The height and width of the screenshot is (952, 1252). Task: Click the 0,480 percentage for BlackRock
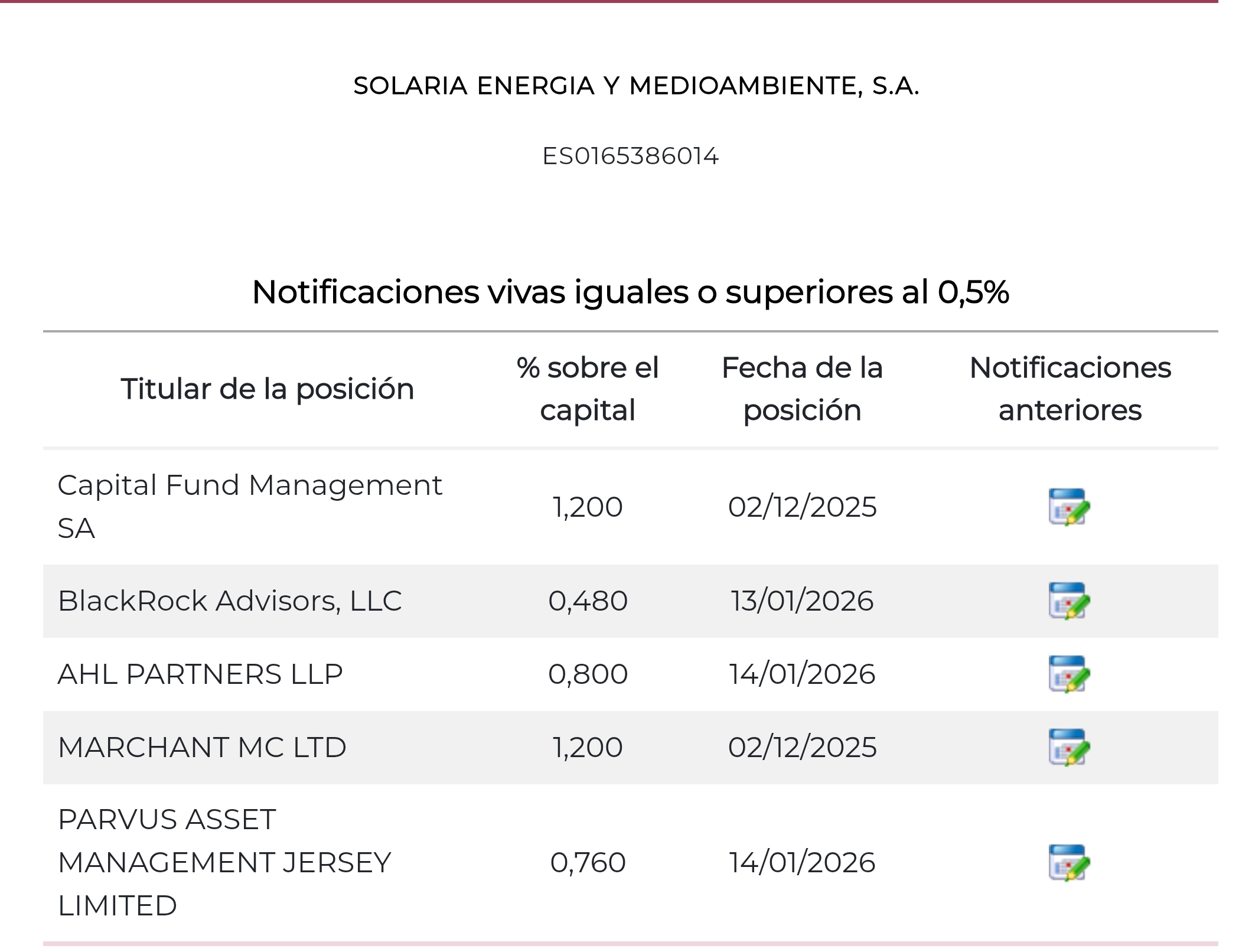(x=588, y=601)
